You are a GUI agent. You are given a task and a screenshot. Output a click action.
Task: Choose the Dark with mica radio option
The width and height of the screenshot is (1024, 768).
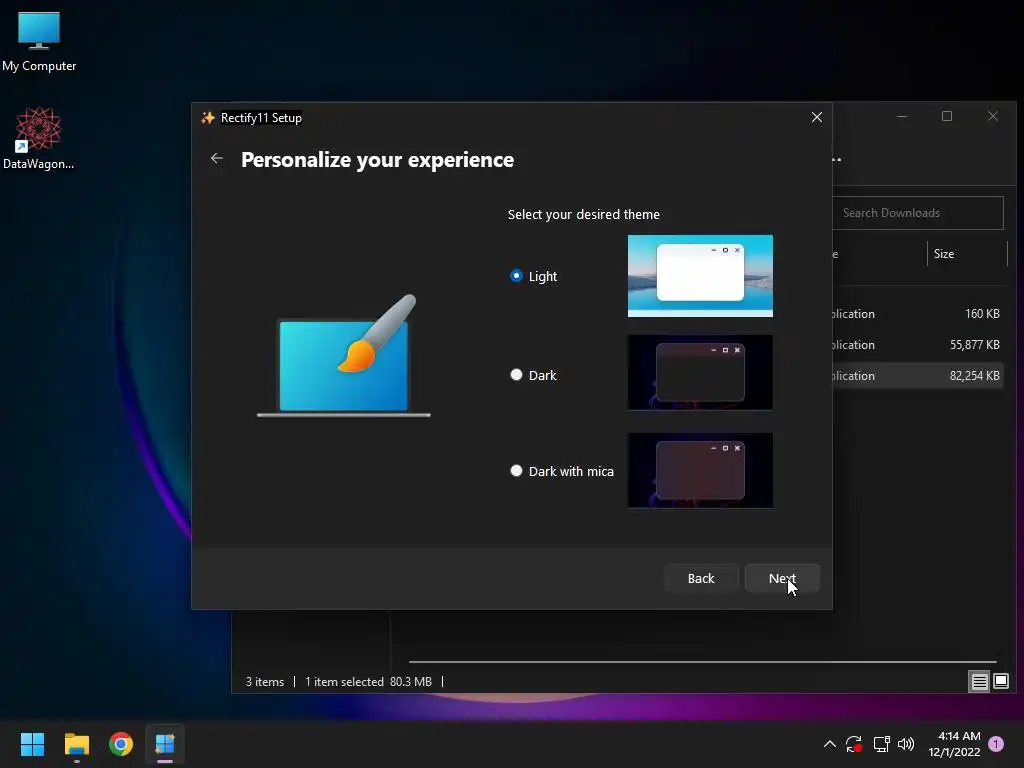(x=516, y=470)
